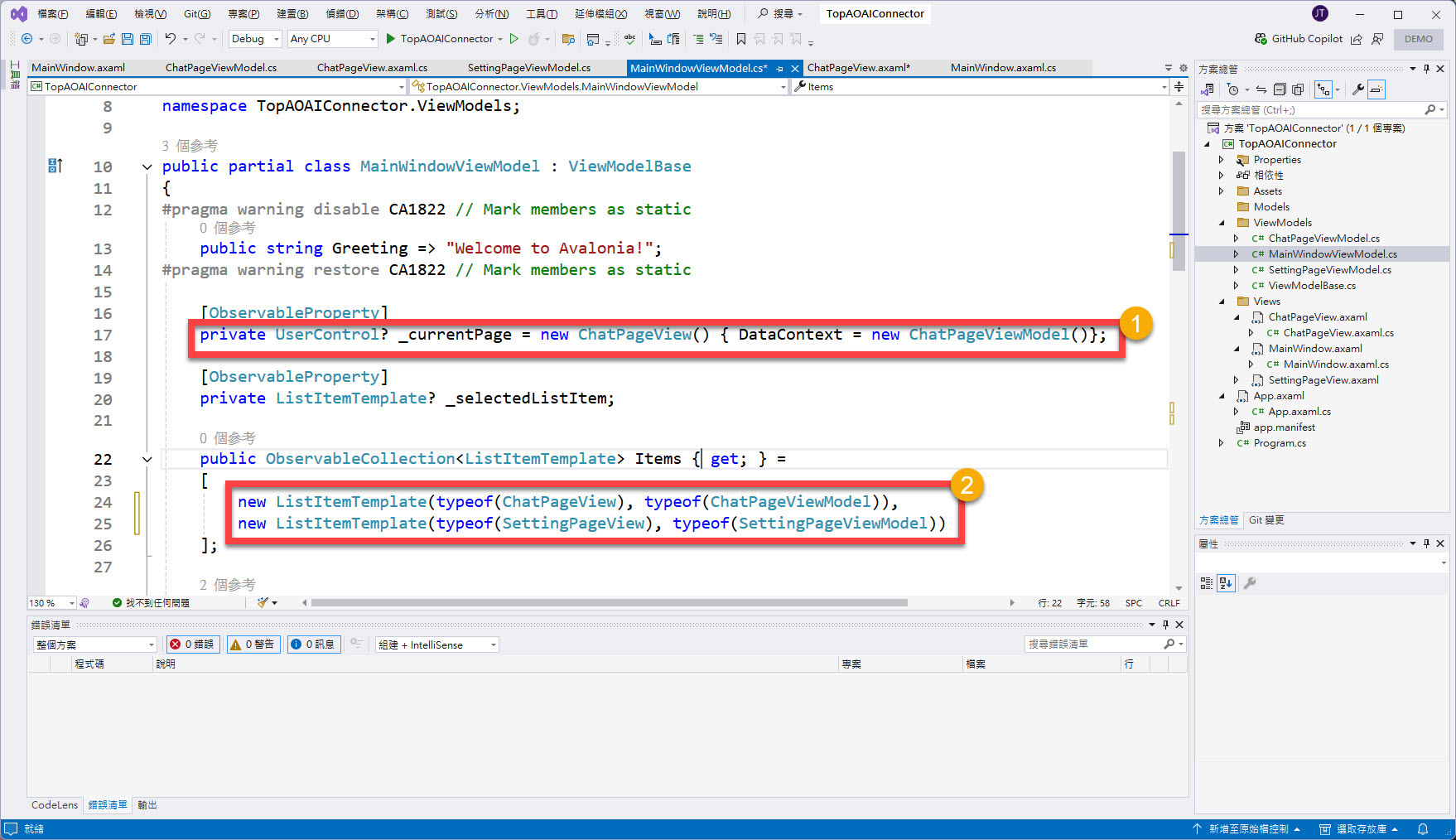The image size is (1456, 840).
Task: Open the 組建 + IntelliSense dropdown
Action: pyautogui.click(x=437, y=644)
